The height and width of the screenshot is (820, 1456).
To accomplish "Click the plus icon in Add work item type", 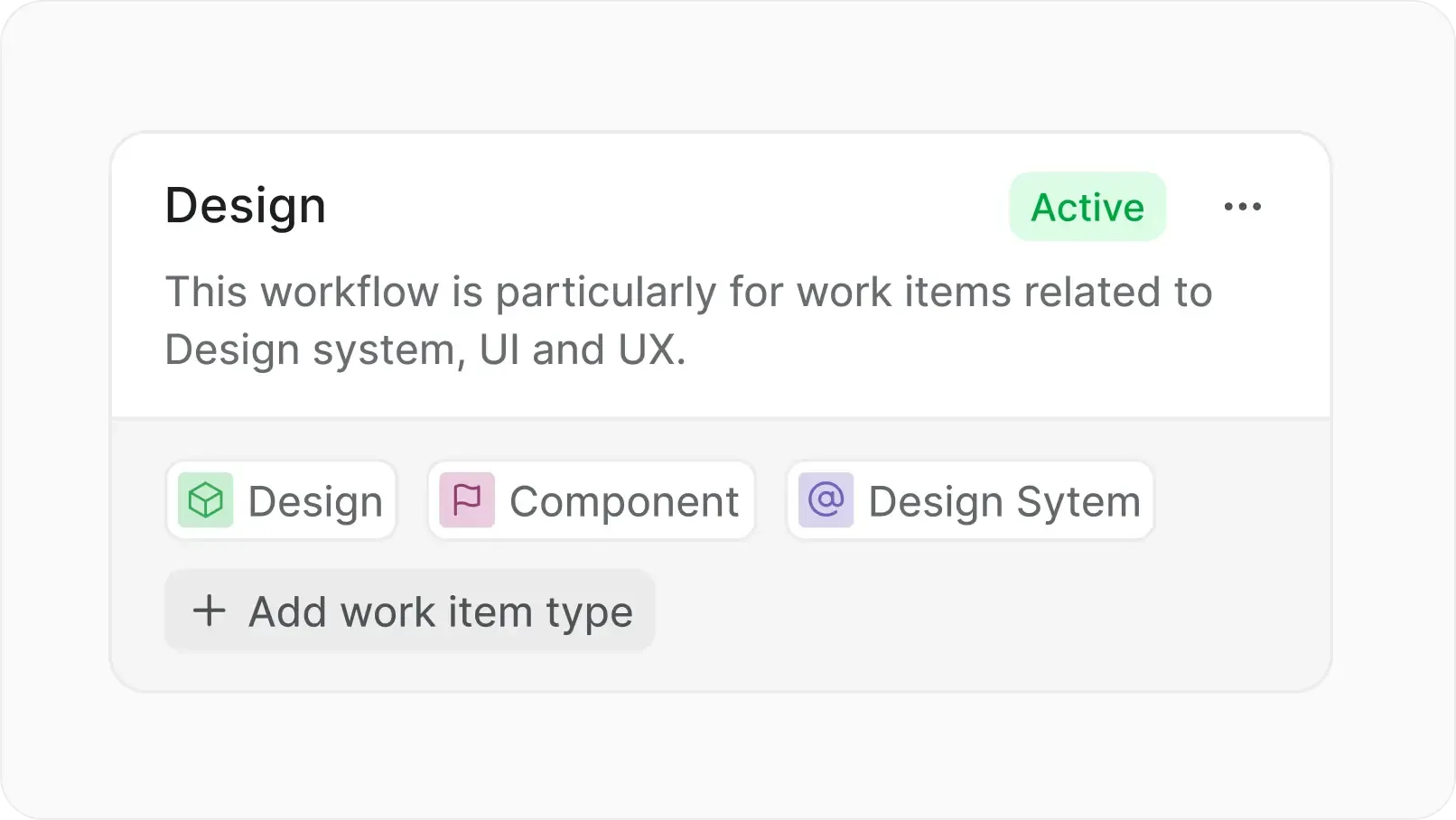I will [x=210, y=610].
